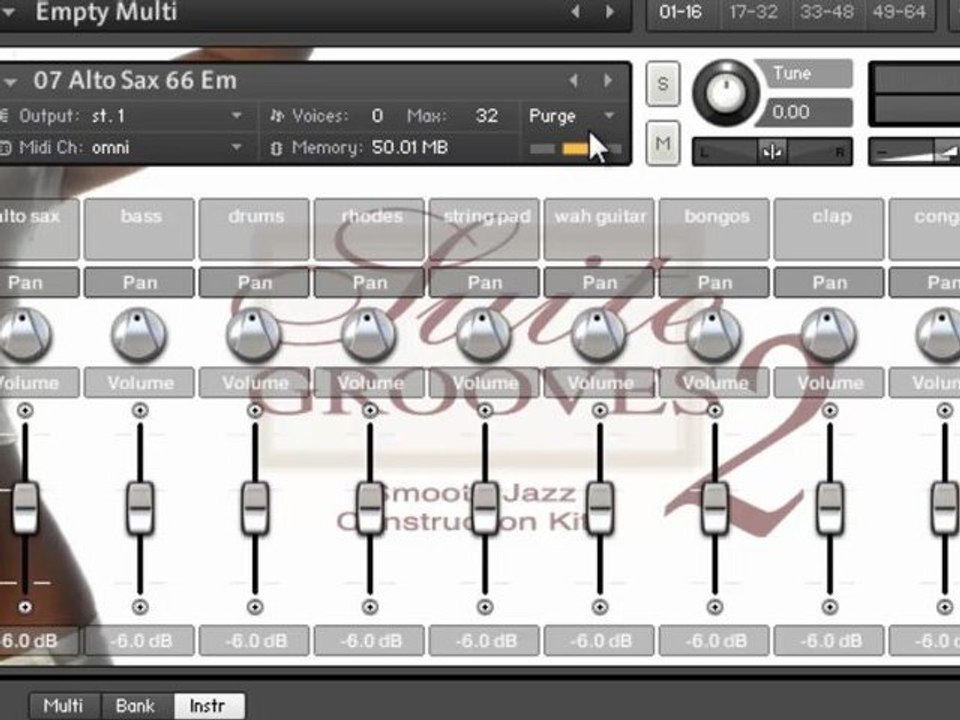Image resolution: width=960 pixels, height=720 pixels.
Task: Click the drums fader top plus button
Action: click(255, 410)
